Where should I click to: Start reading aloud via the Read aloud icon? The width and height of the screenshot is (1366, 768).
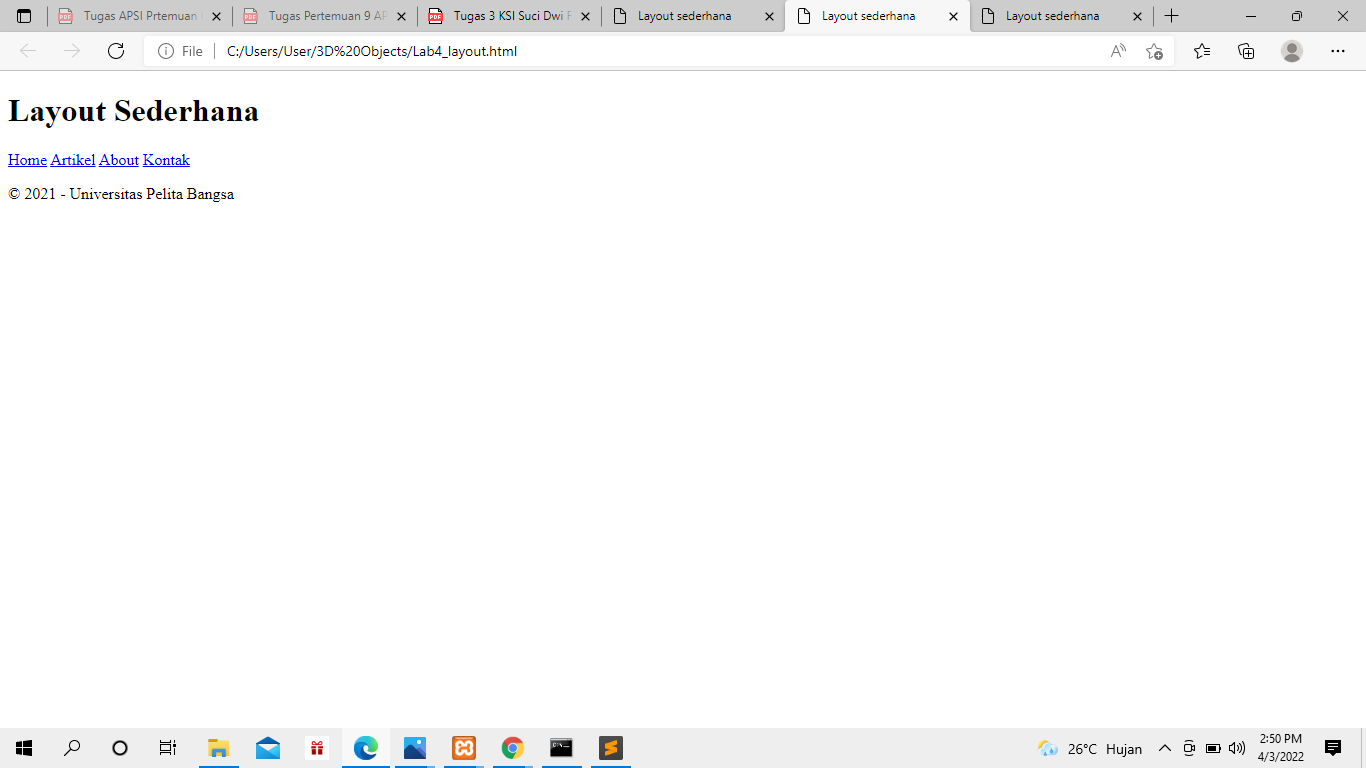pos(1117,50)
